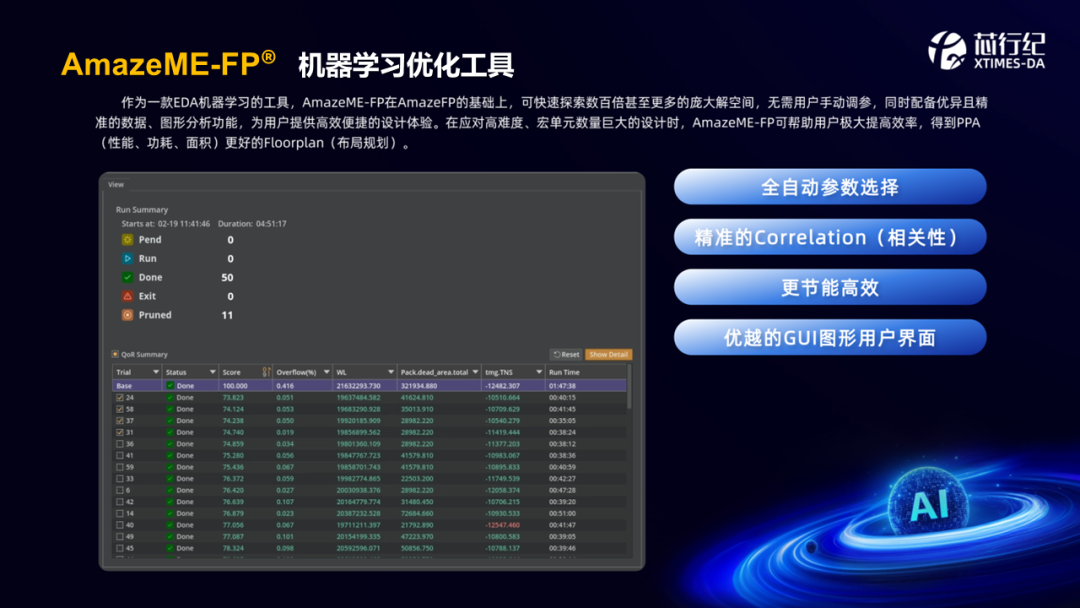Click the Done status icon for trial 6
Viewport: 1080px width, 608px height.
pos(169,490)
